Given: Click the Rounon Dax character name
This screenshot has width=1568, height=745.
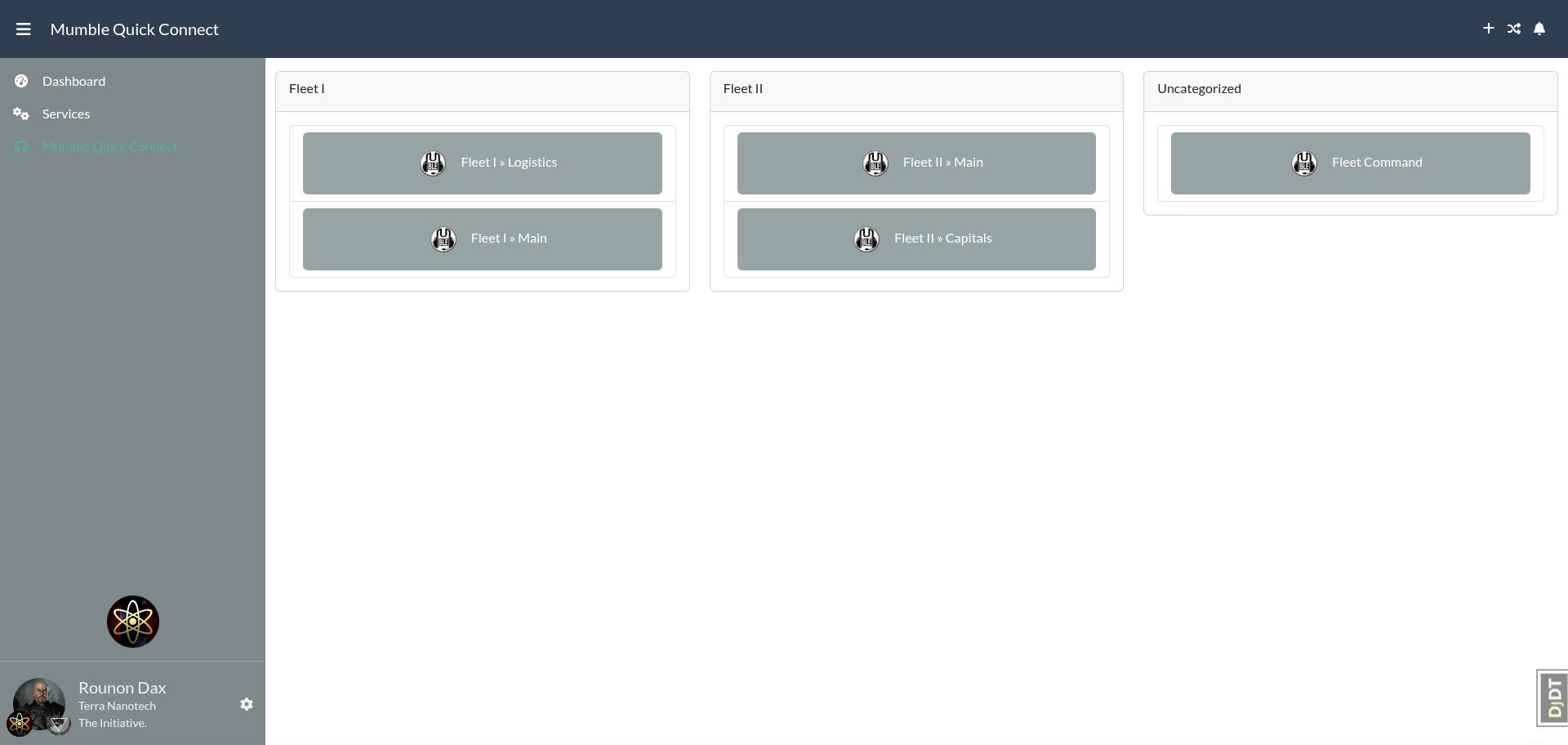Looking at the screenshot, I should 122,688.
